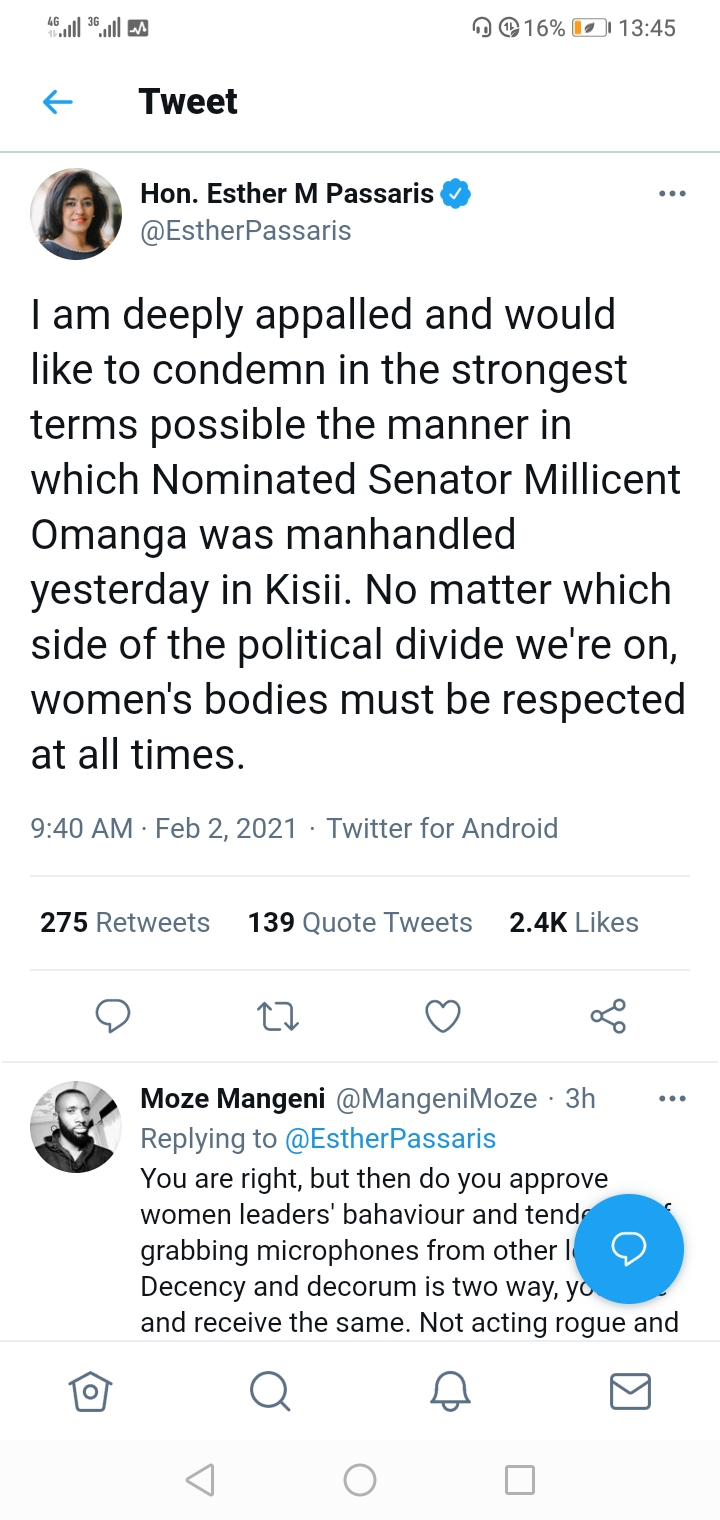View the 2.4K Likes list
Viewport: 720px width, 1520px height.
pyautogui.click(x=574, y=922)
